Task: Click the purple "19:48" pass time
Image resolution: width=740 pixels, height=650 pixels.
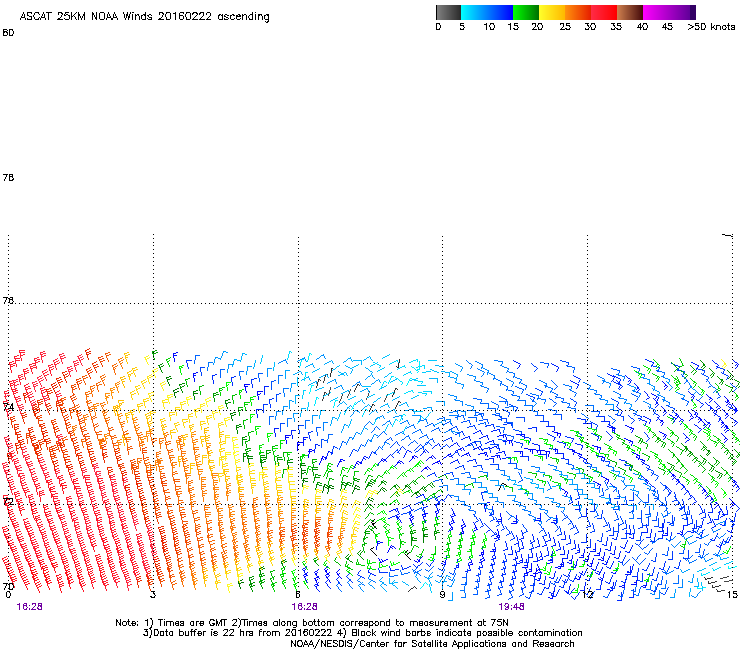Action: tap(512, 607)
